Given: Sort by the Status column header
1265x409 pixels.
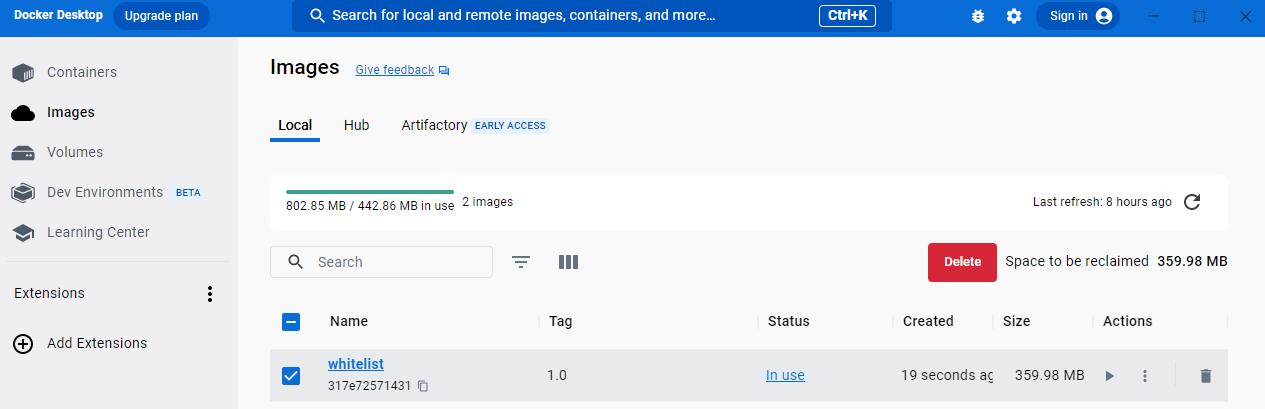Looking at the screenshot, I should 788,321.
